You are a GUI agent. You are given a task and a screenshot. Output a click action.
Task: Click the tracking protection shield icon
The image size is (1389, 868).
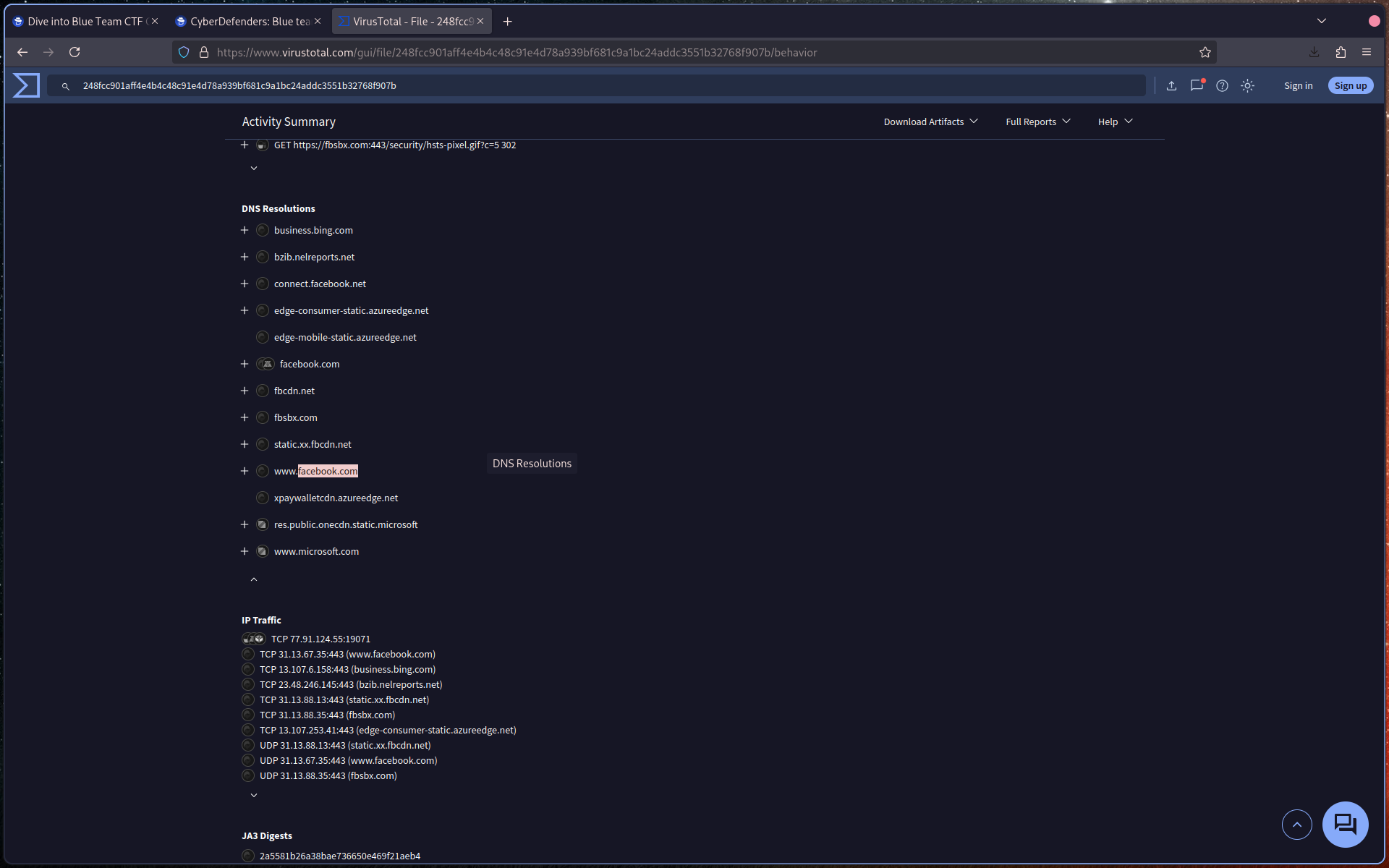184,52
